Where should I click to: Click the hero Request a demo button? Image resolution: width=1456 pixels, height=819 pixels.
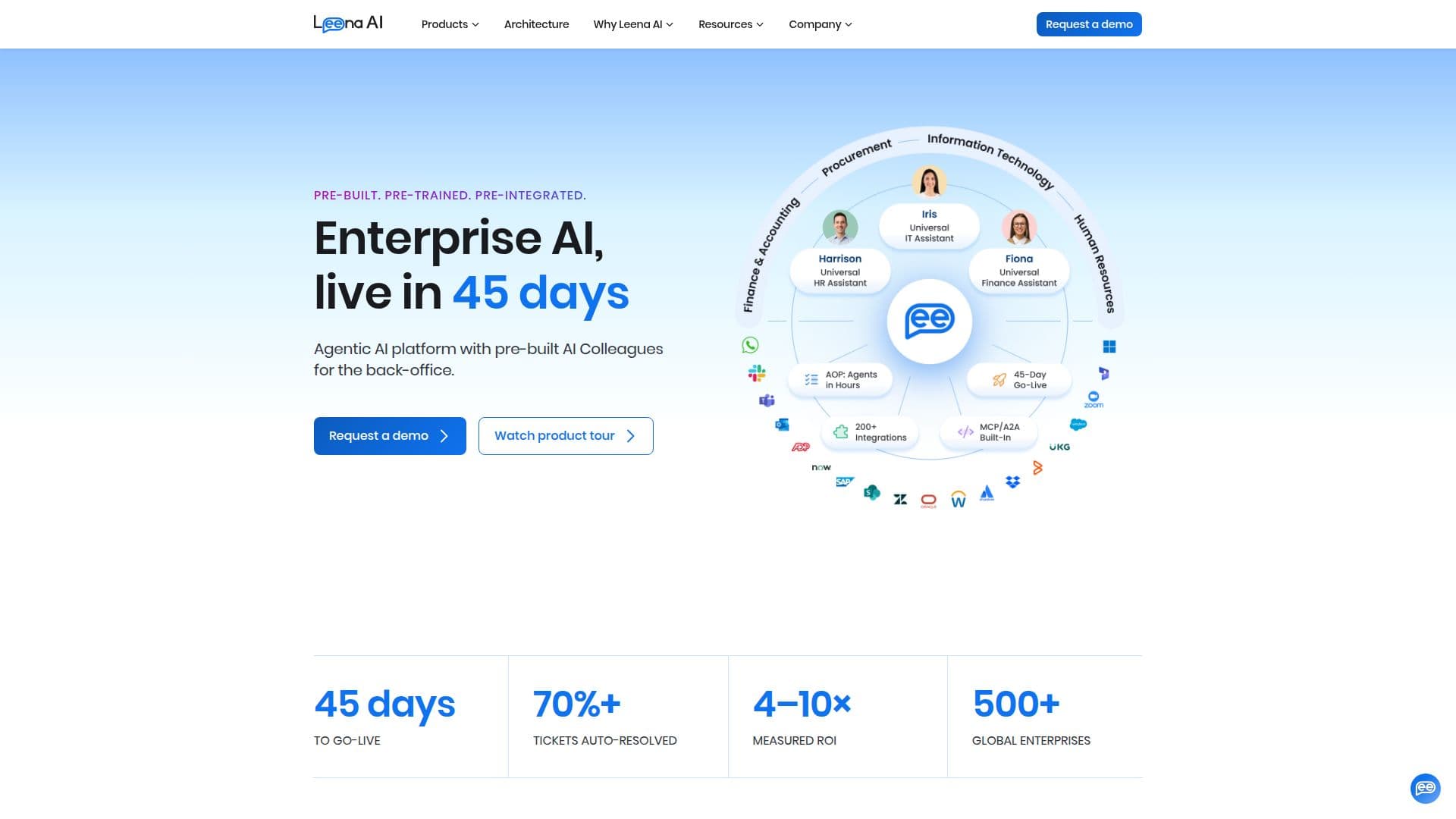coord(390,436)
